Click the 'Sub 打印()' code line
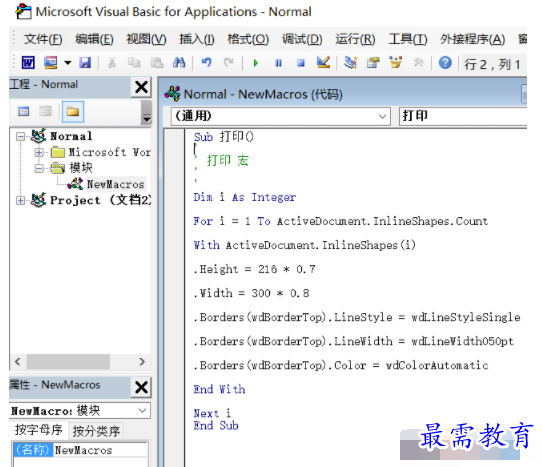Viewport: 542px width, 467px height. click(224, 137)
